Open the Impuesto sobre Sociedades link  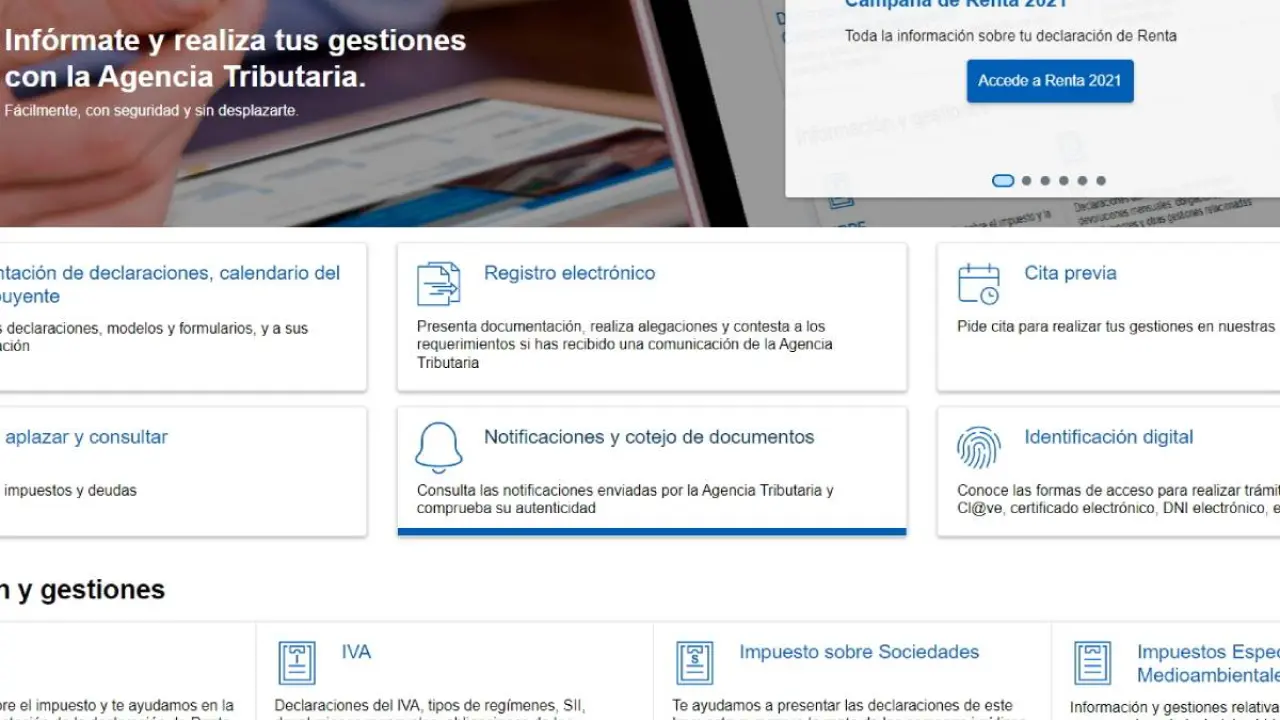858,652
